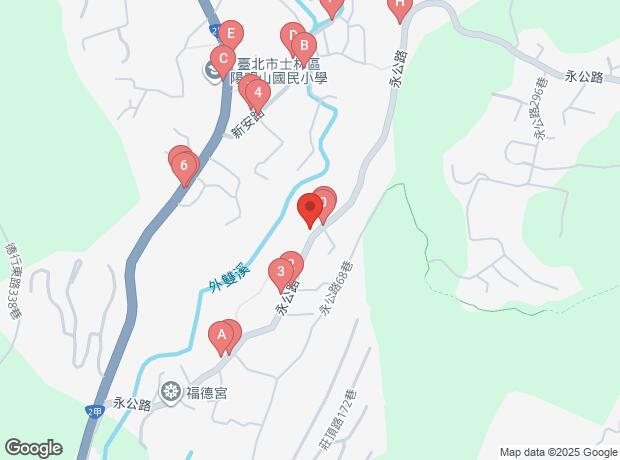
Task: Select the partially visible H marker
Action: tap(400, 7)
